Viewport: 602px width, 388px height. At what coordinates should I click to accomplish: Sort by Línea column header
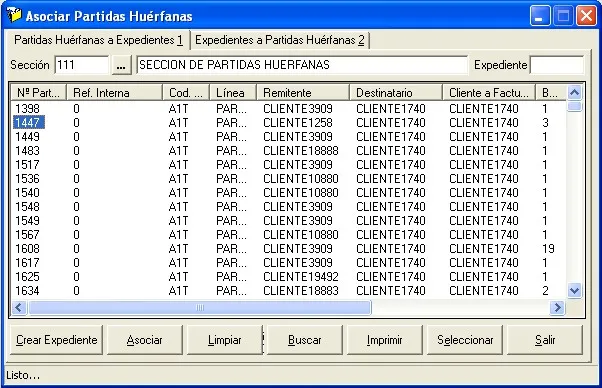233,93
